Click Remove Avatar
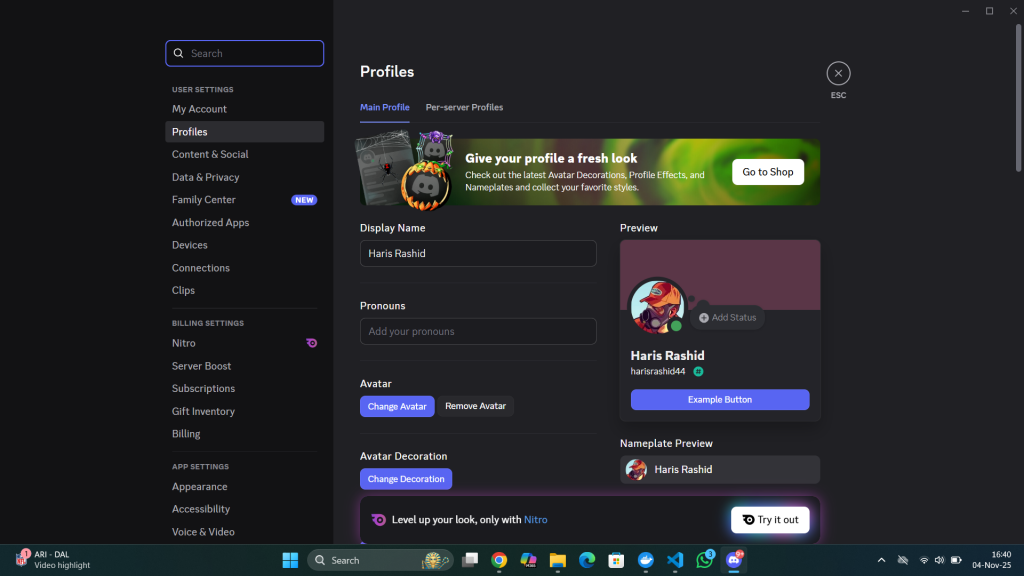 coord(476,406)
